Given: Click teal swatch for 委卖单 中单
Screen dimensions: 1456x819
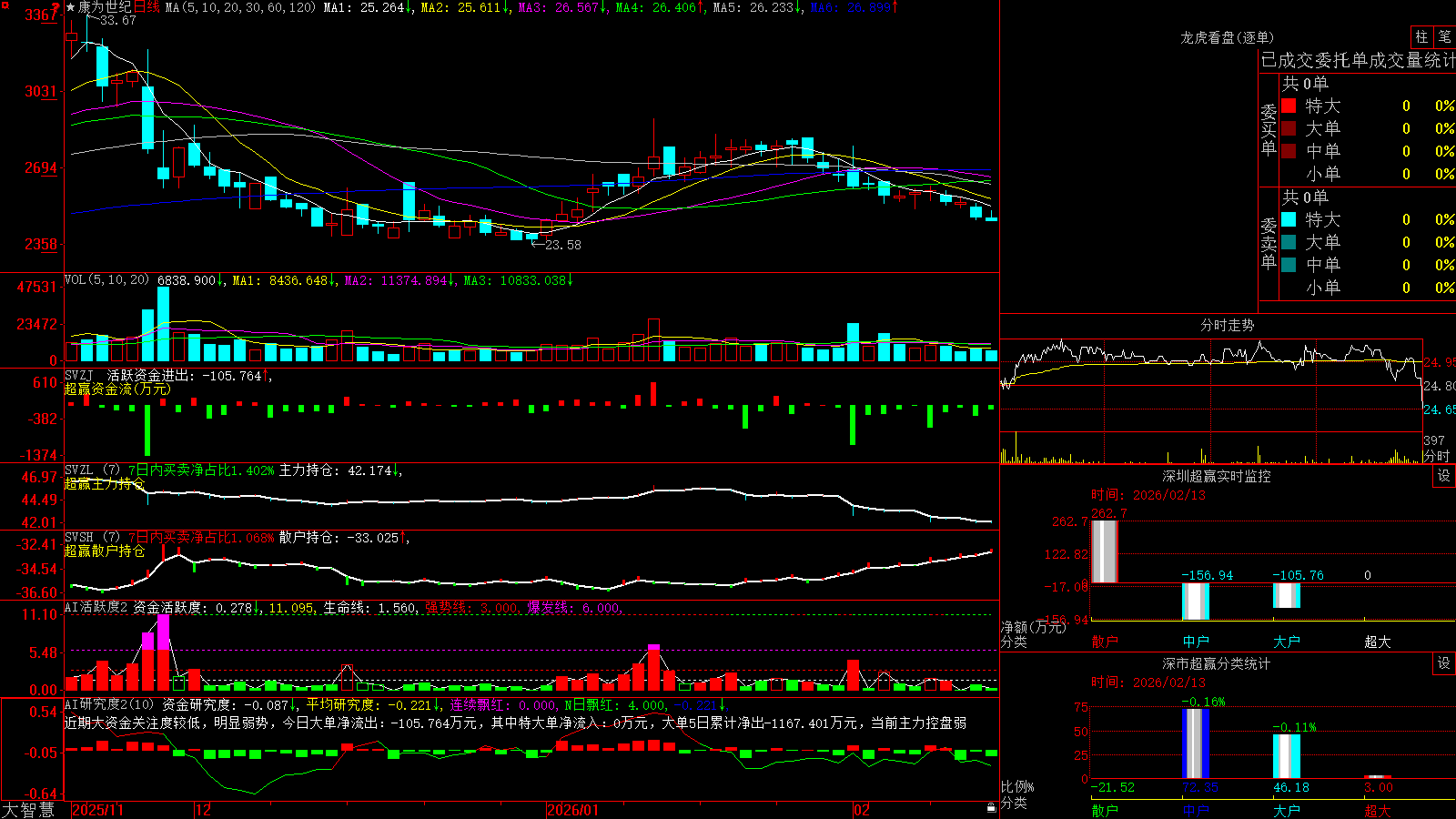Looking at the screenshot, I should (x=1289, y=265).
